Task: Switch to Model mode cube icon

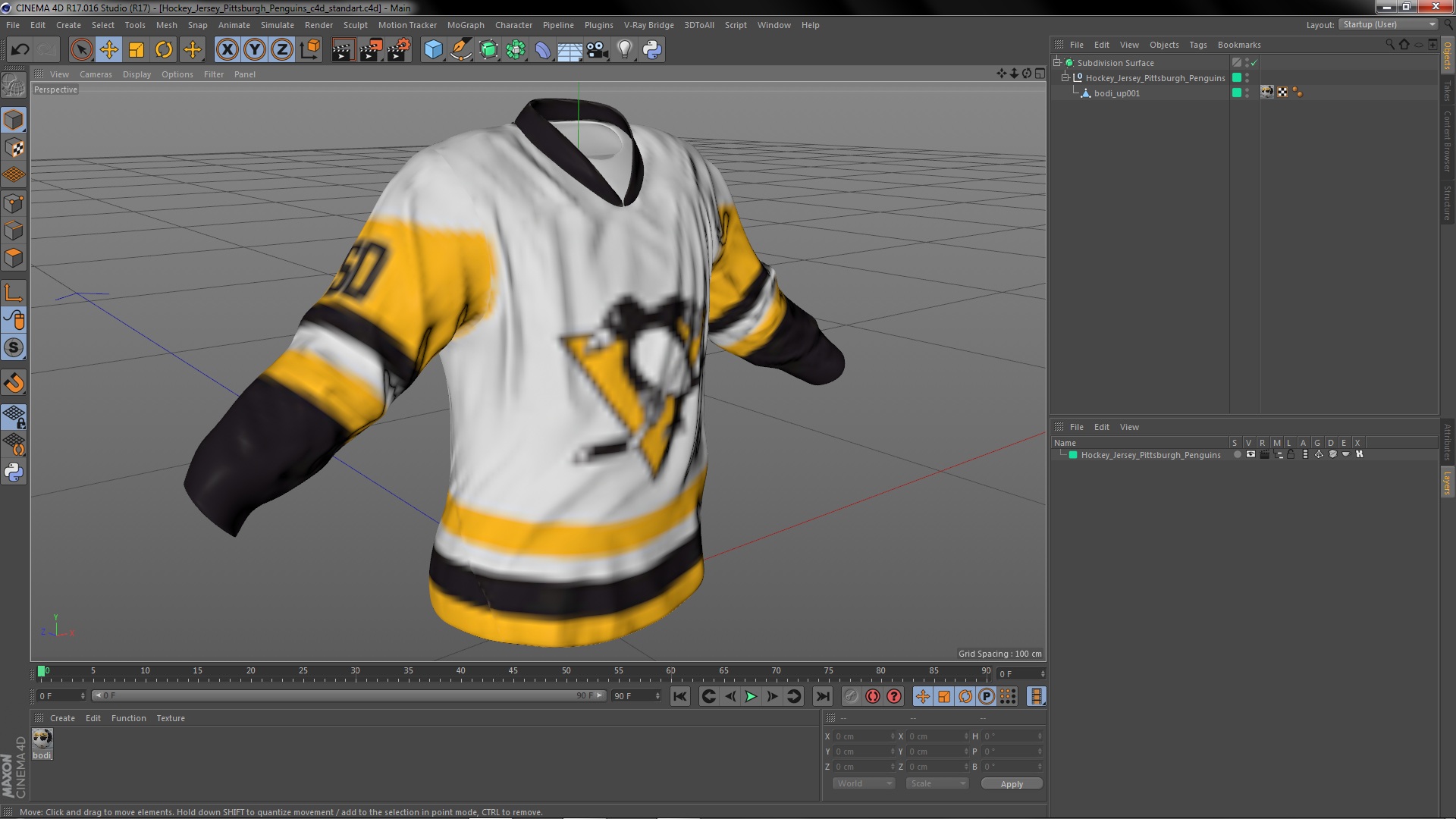Action: pos(14,120)
